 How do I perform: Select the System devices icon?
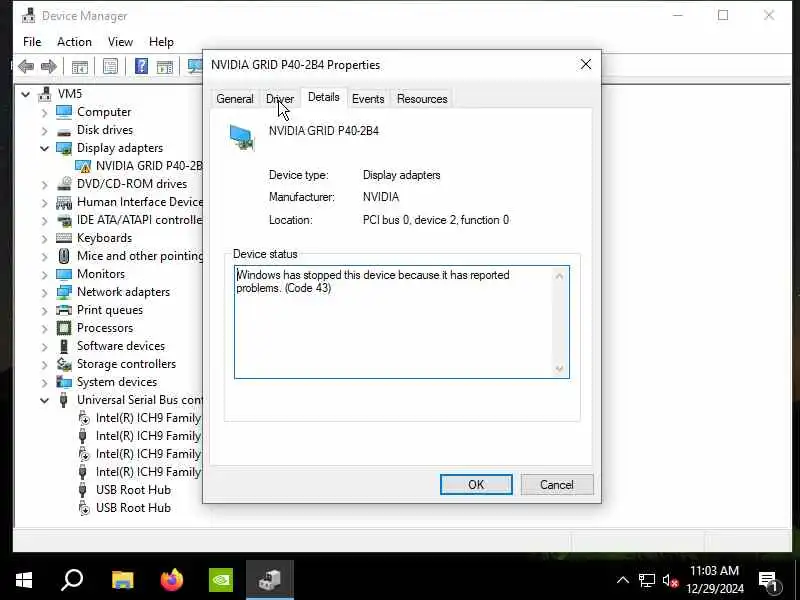click(x=64, y=382)
